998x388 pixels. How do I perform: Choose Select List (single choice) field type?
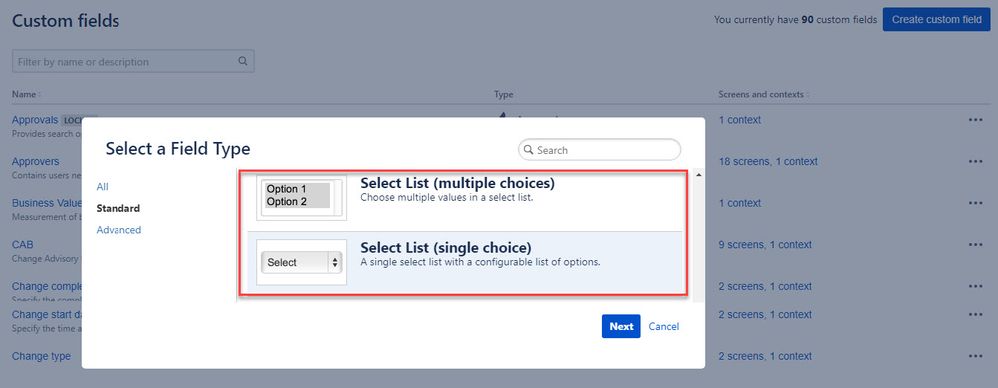click(x=465, y=262)
